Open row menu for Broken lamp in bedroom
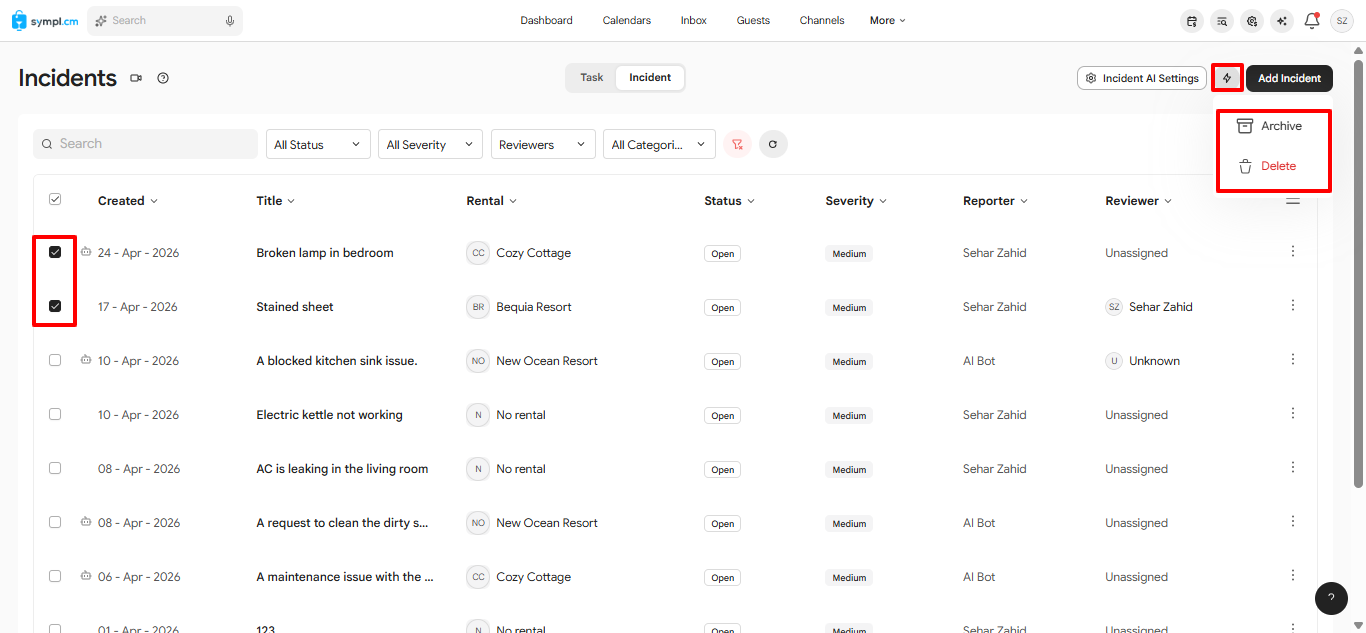This screenshot has width=1366, height=633. point(1293,252)
